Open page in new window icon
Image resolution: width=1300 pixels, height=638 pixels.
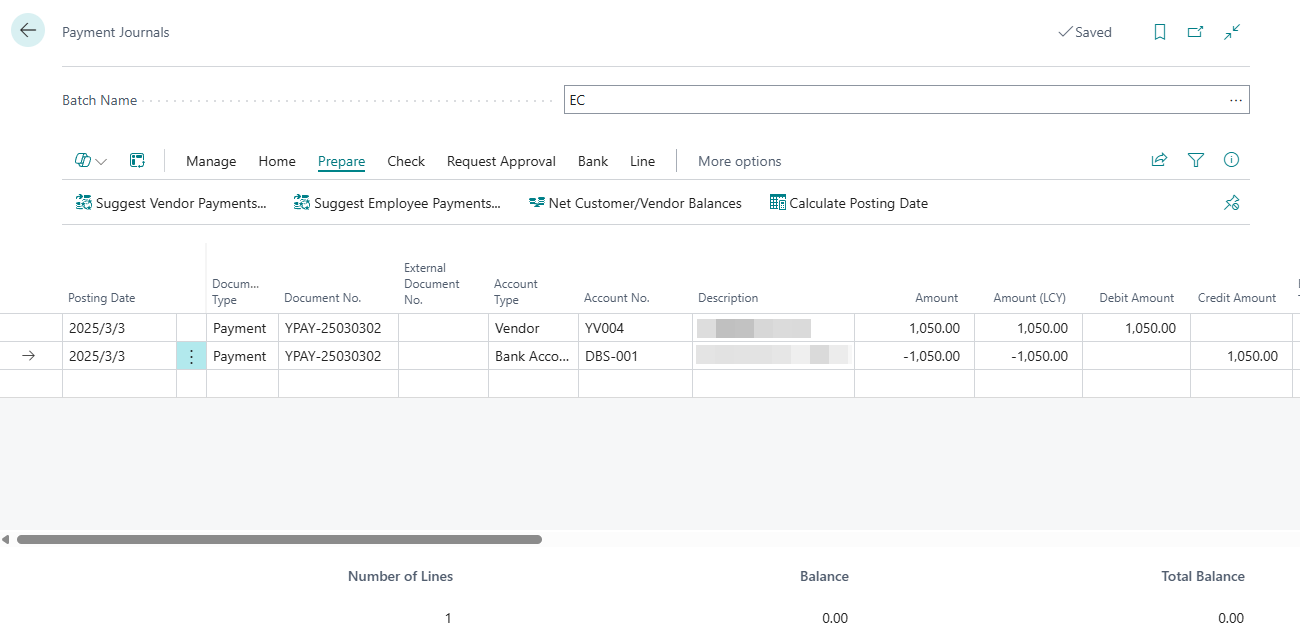[1195, 32]
